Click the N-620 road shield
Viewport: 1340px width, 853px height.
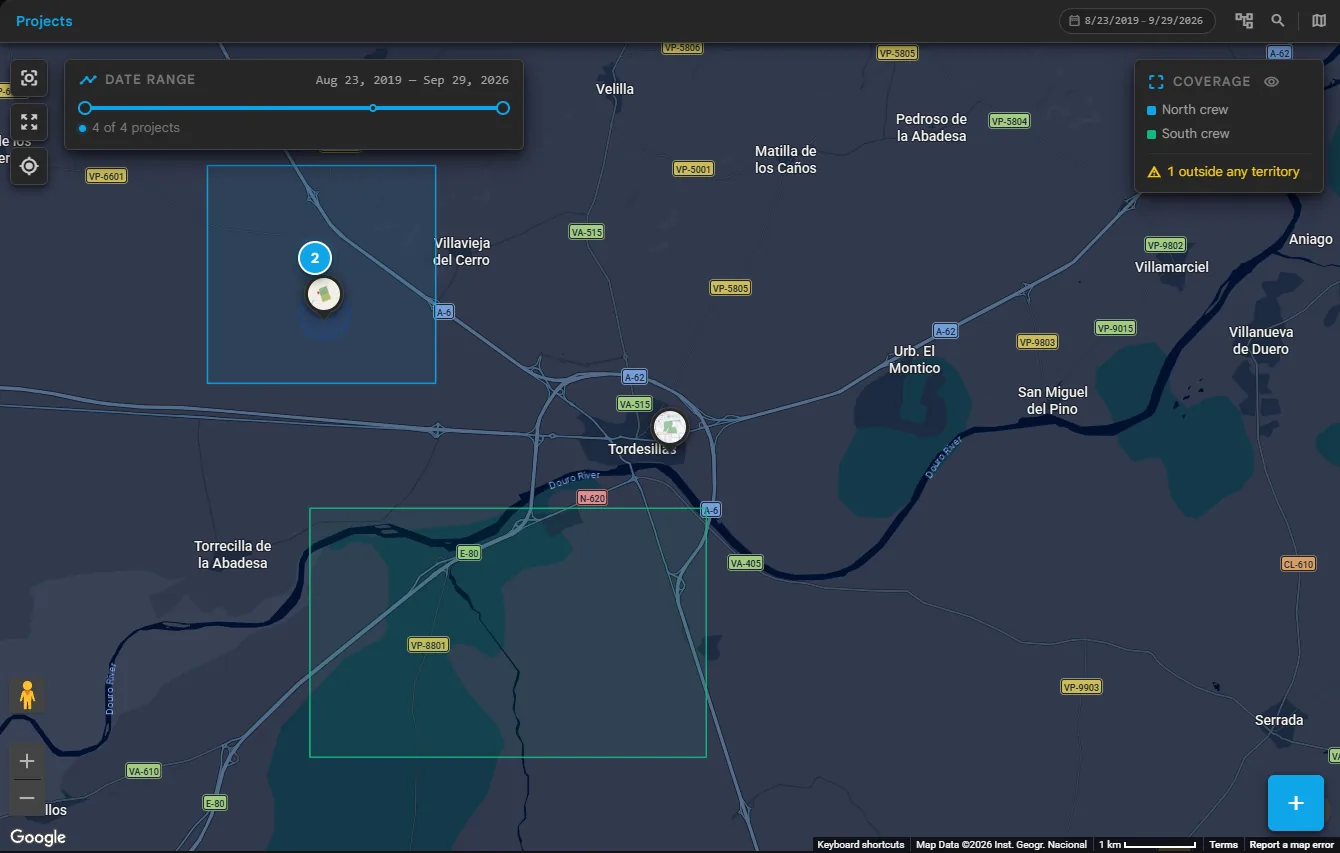(x=592, y=498)
